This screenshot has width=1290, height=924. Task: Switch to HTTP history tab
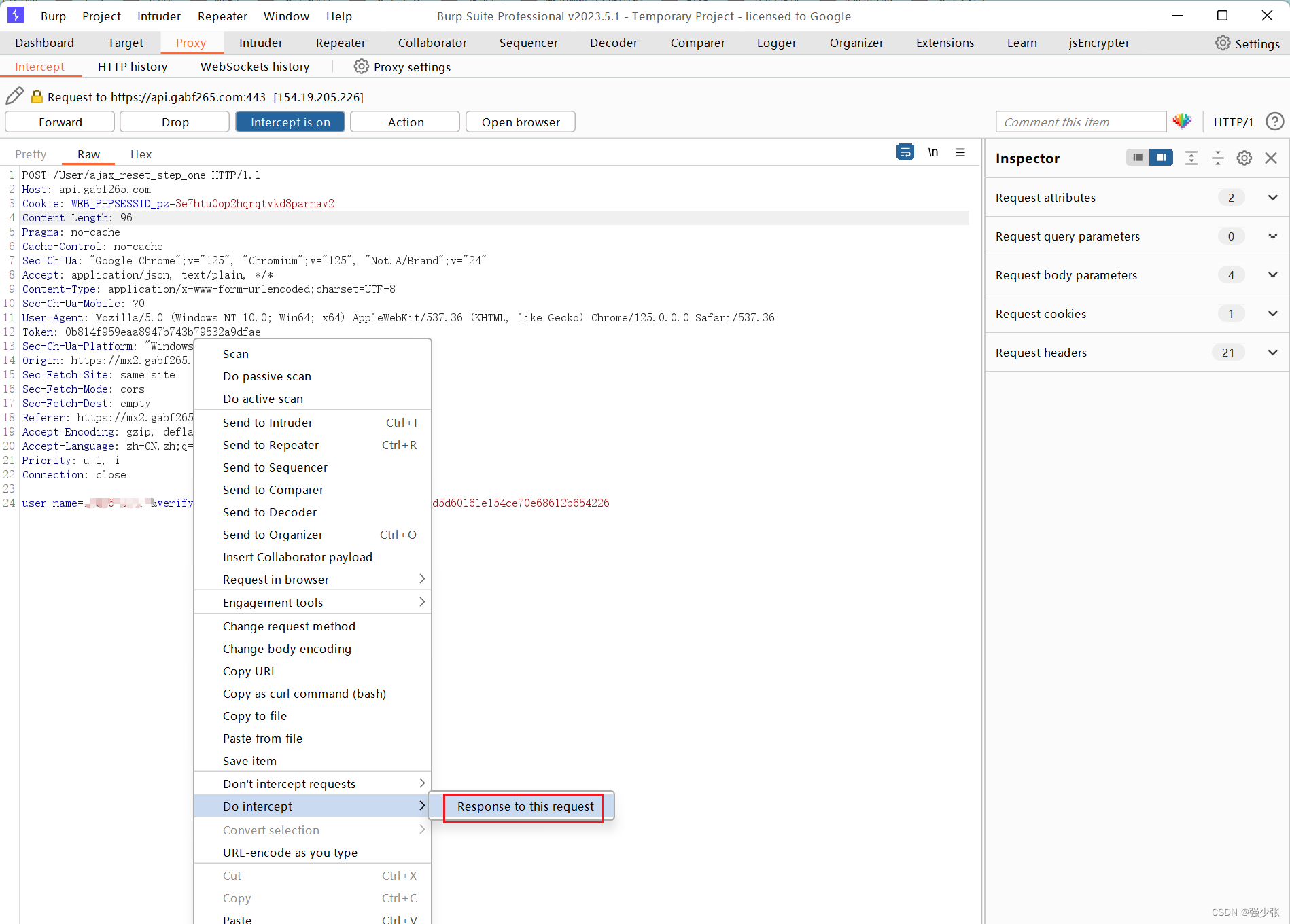[133, 67]
